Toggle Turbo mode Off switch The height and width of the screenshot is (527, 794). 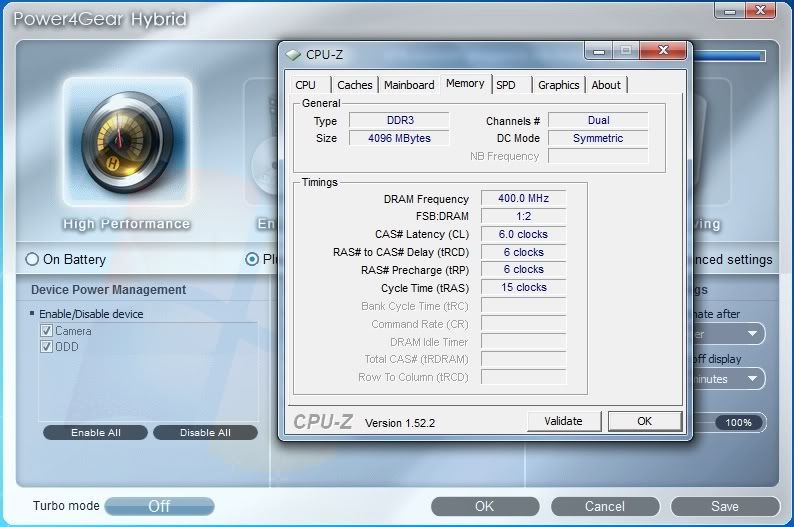(x=160, y=506)
